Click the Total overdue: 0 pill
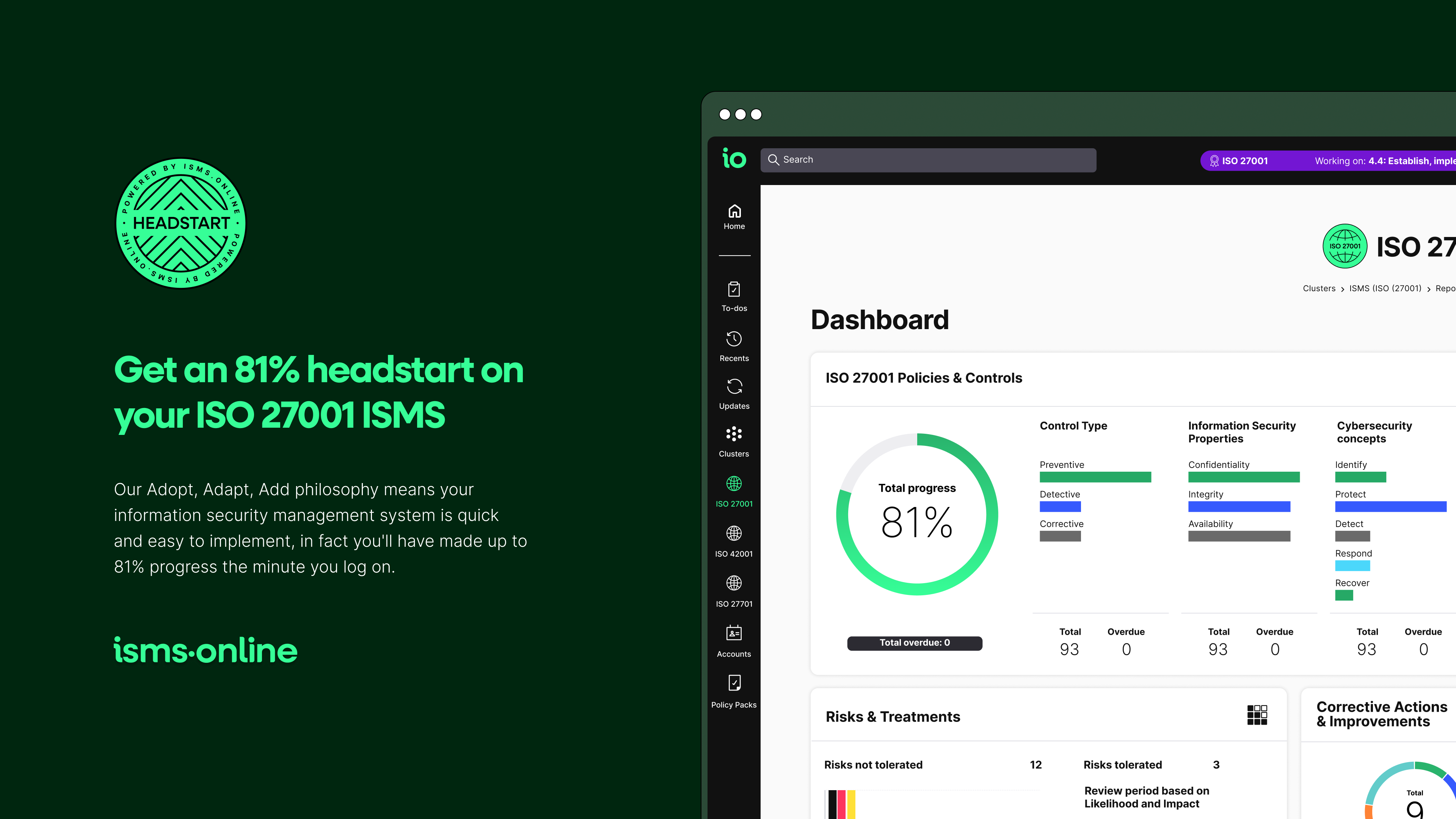 coord(915,643)
